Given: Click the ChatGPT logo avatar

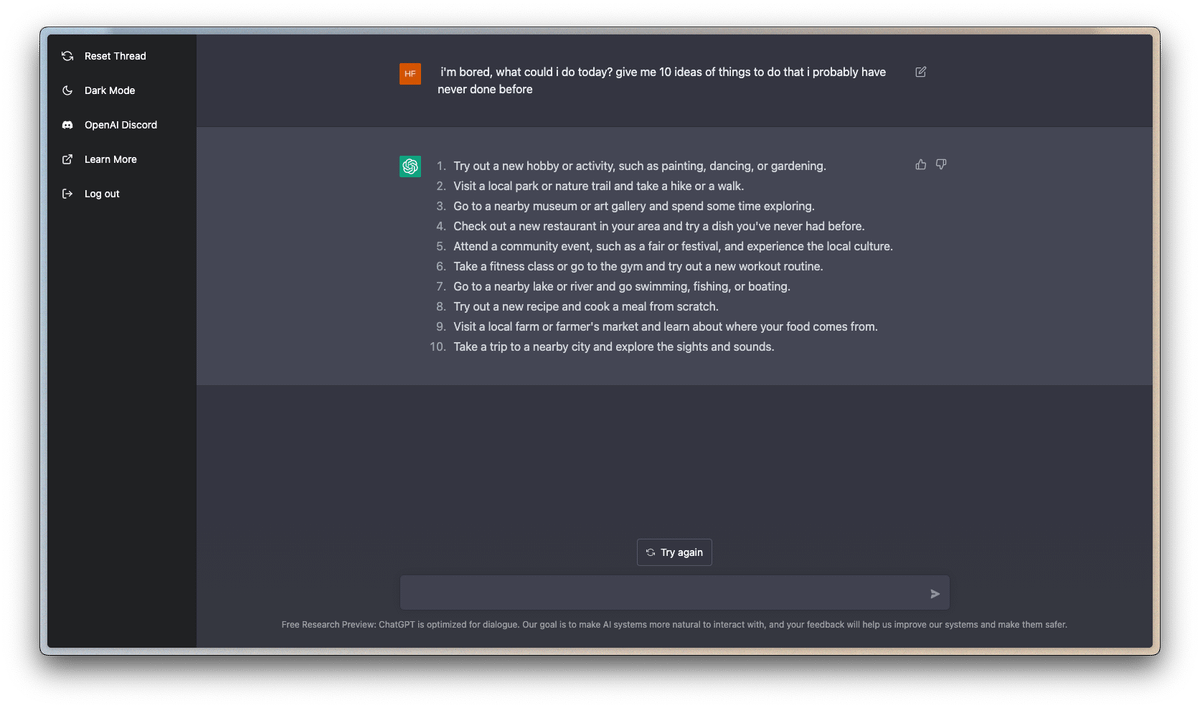Looking at the screenshot, I should click(x=410, y=167).
